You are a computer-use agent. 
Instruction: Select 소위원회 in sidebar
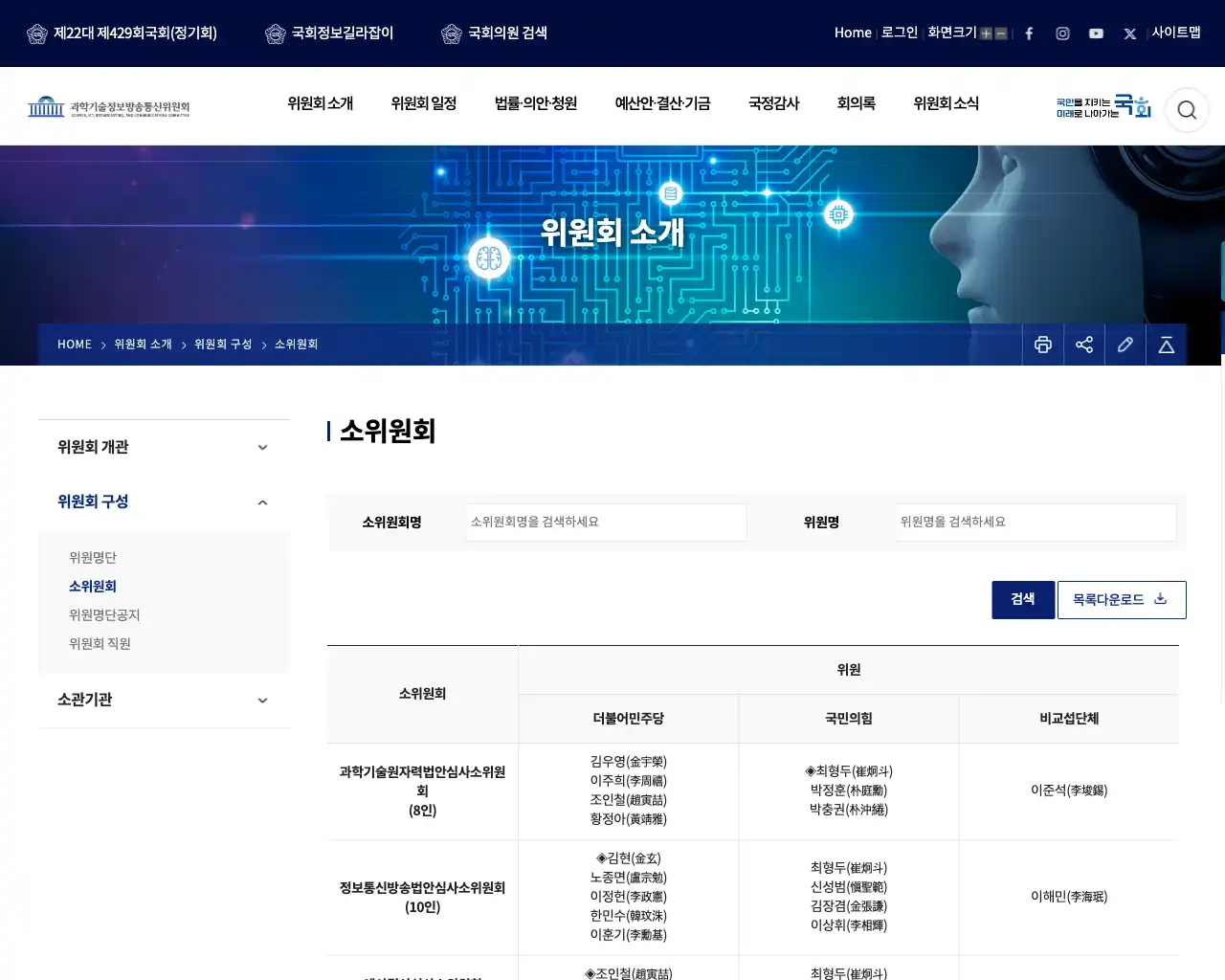click(93, 587)
